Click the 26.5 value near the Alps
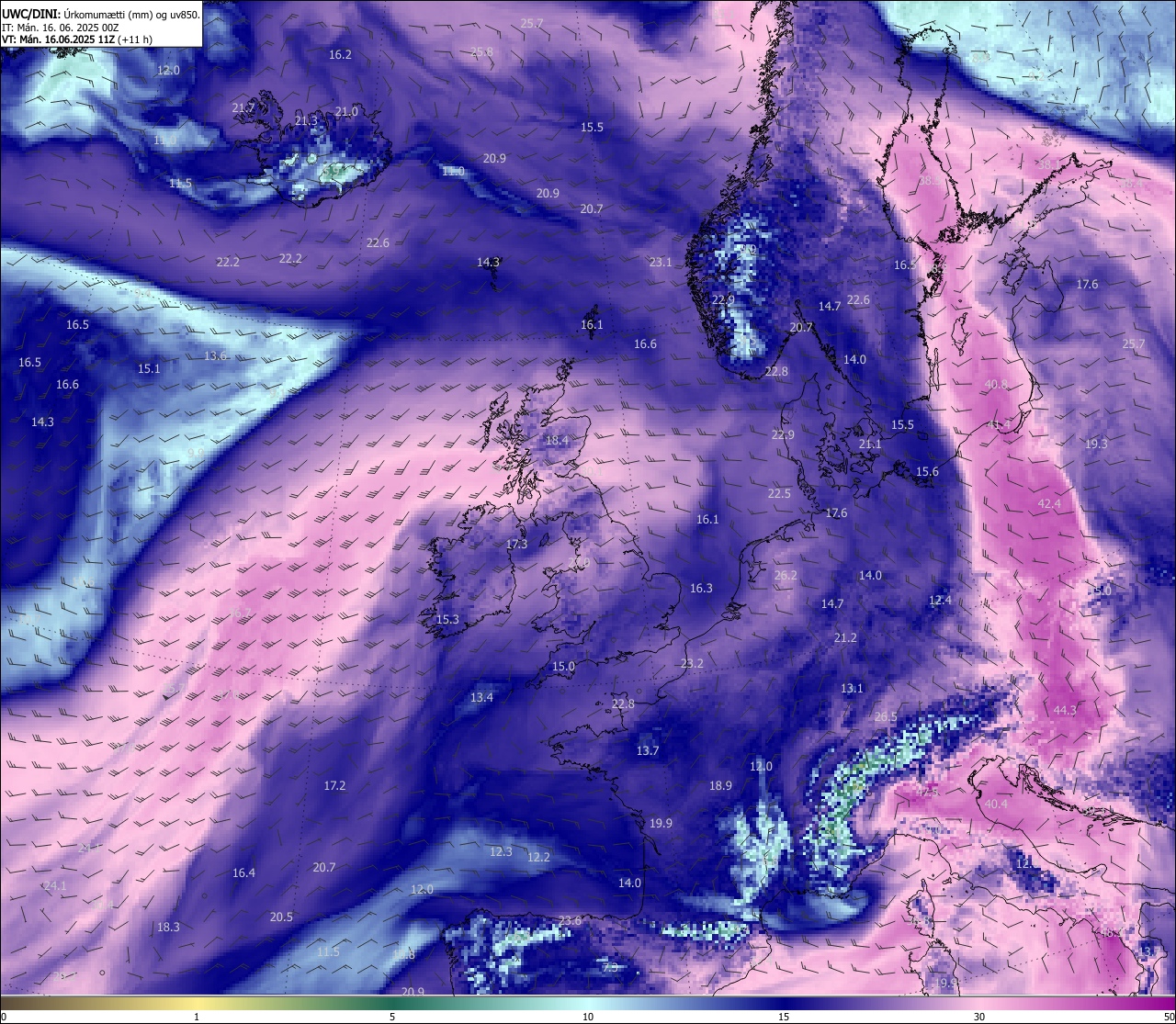This screenshot has width=1176, height=1024. [886, 717]
